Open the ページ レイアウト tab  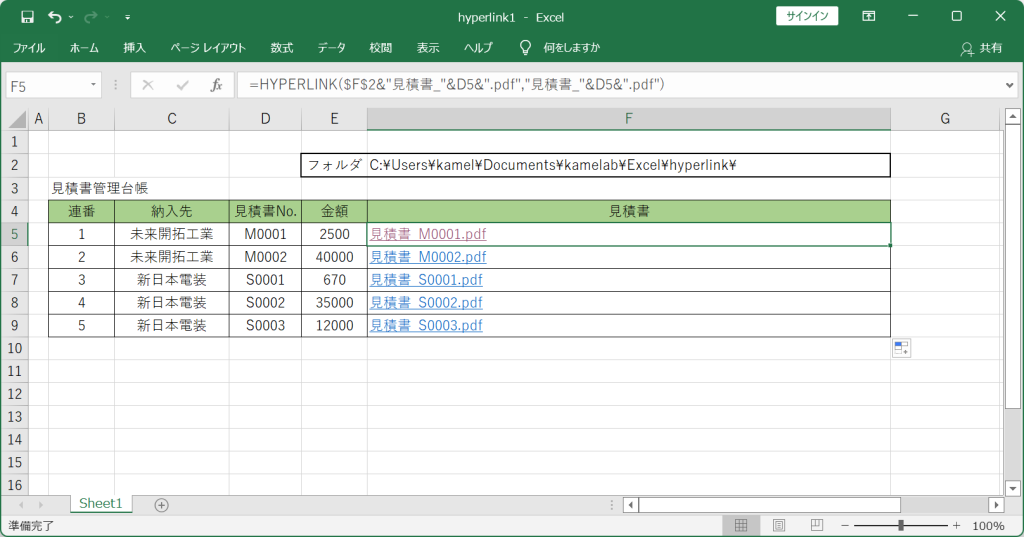[x=208, y=48]
